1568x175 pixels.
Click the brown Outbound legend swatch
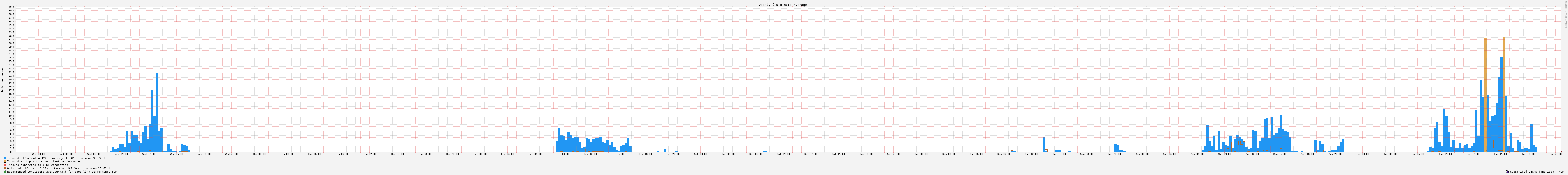point(5,168)
